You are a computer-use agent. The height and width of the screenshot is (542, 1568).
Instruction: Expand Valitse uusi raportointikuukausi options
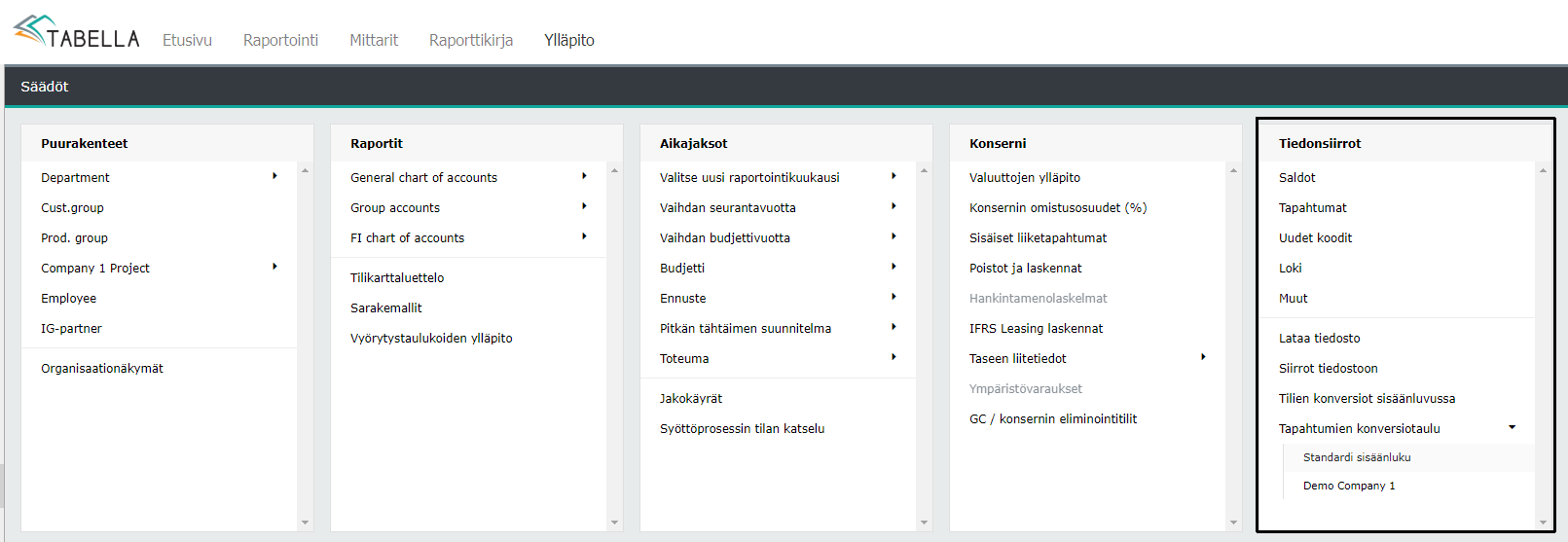coord(893,176)
